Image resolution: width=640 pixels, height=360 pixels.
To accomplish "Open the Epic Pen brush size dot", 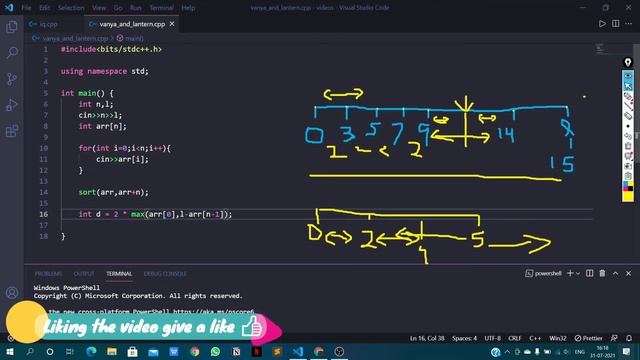I will click(x=628, y=126).
